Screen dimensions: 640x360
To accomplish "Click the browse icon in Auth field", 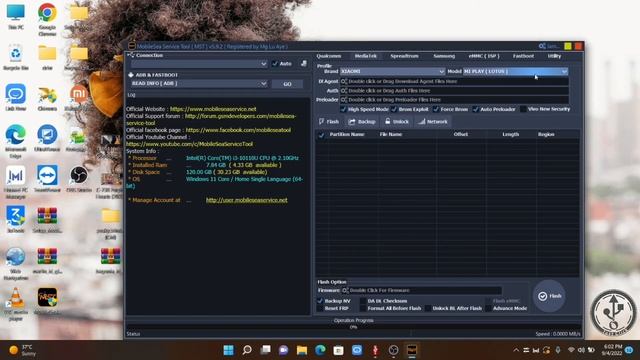I will 344,91.
